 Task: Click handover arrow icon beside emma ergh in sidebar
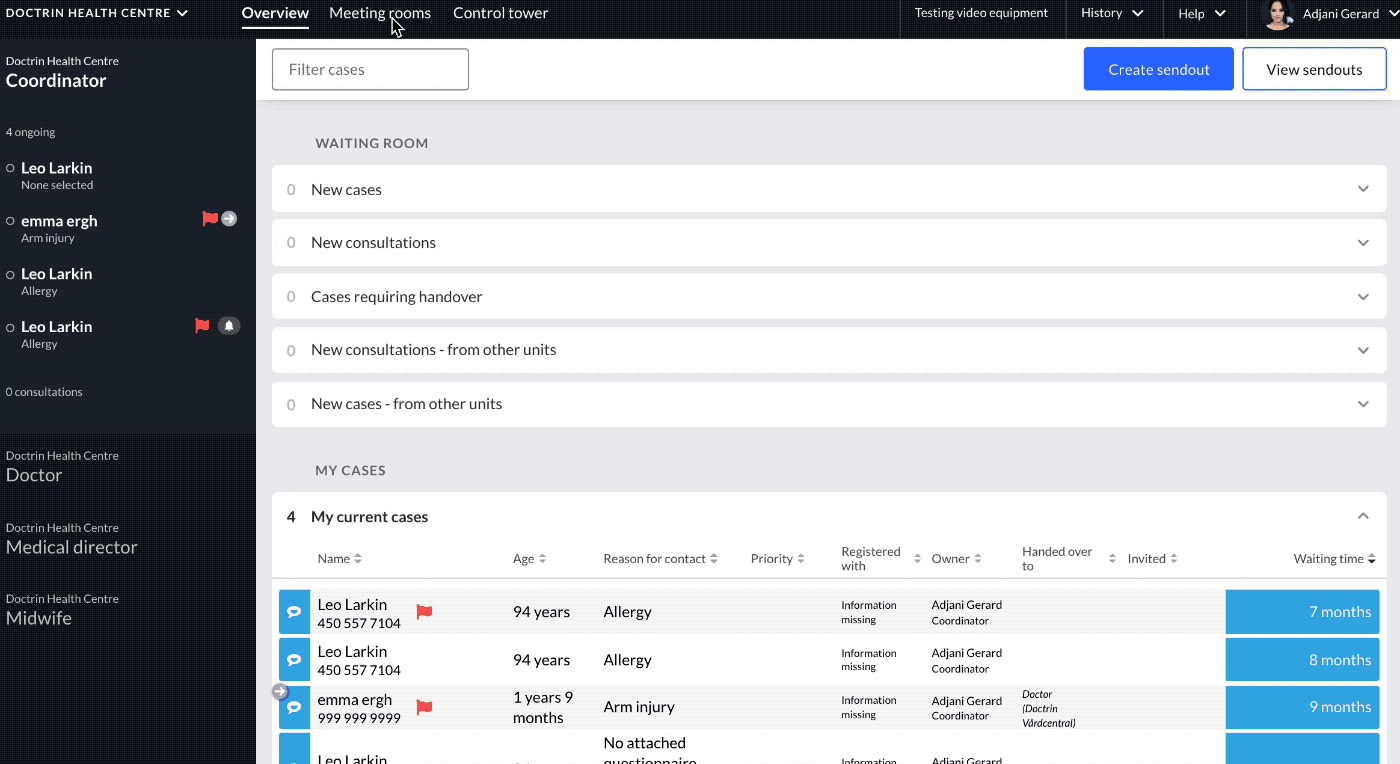(229, 218)
